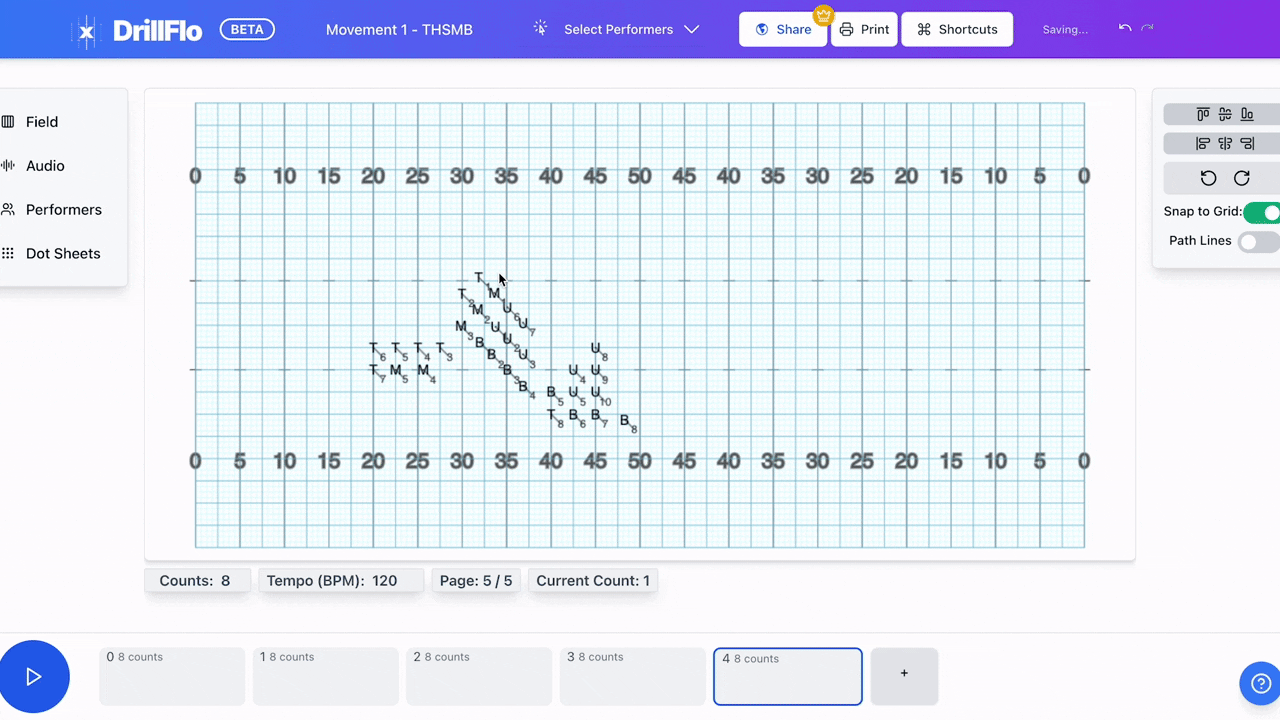1280x720 pixels.
Task: Open the Audio panel in the sidebar
Action: [45, 165]
